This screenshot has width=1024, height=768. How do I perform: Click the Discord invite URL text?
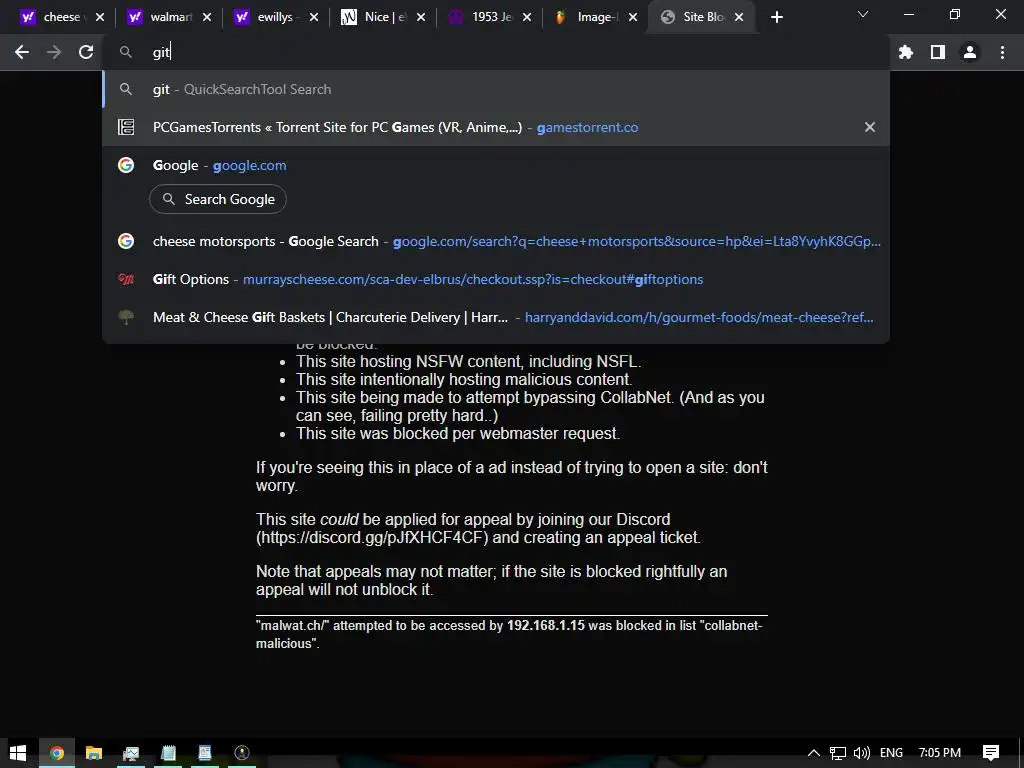(x=372, y=537)
